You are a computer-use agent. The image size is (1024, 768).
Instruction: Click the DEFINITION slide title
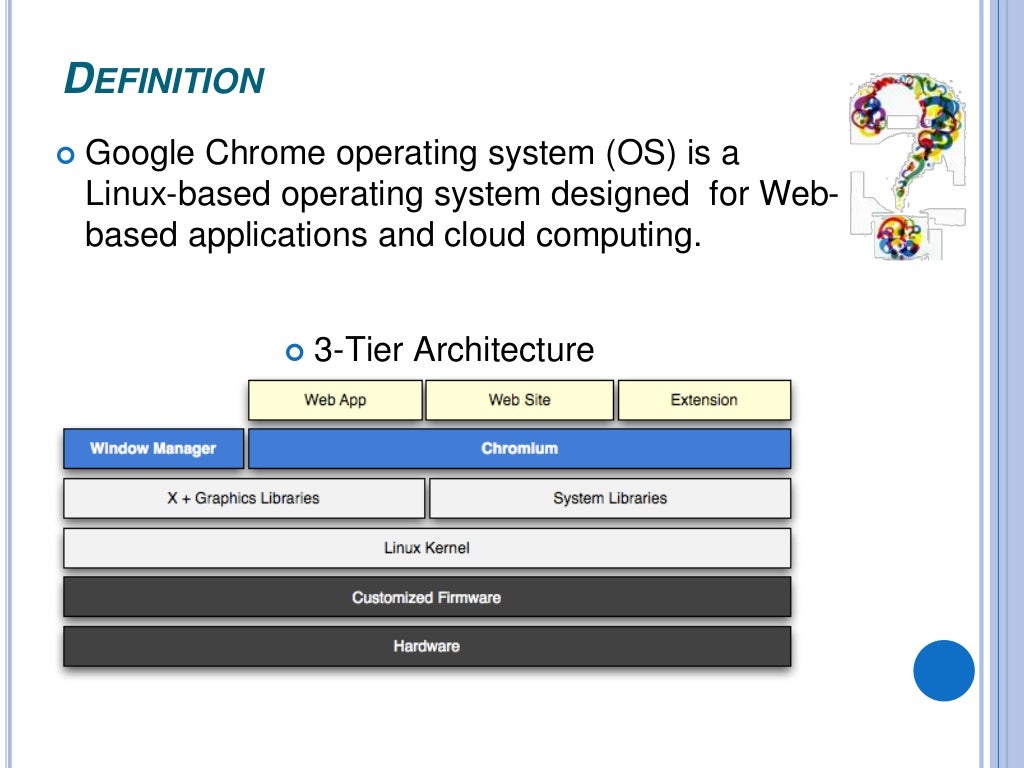click(163, 79)
